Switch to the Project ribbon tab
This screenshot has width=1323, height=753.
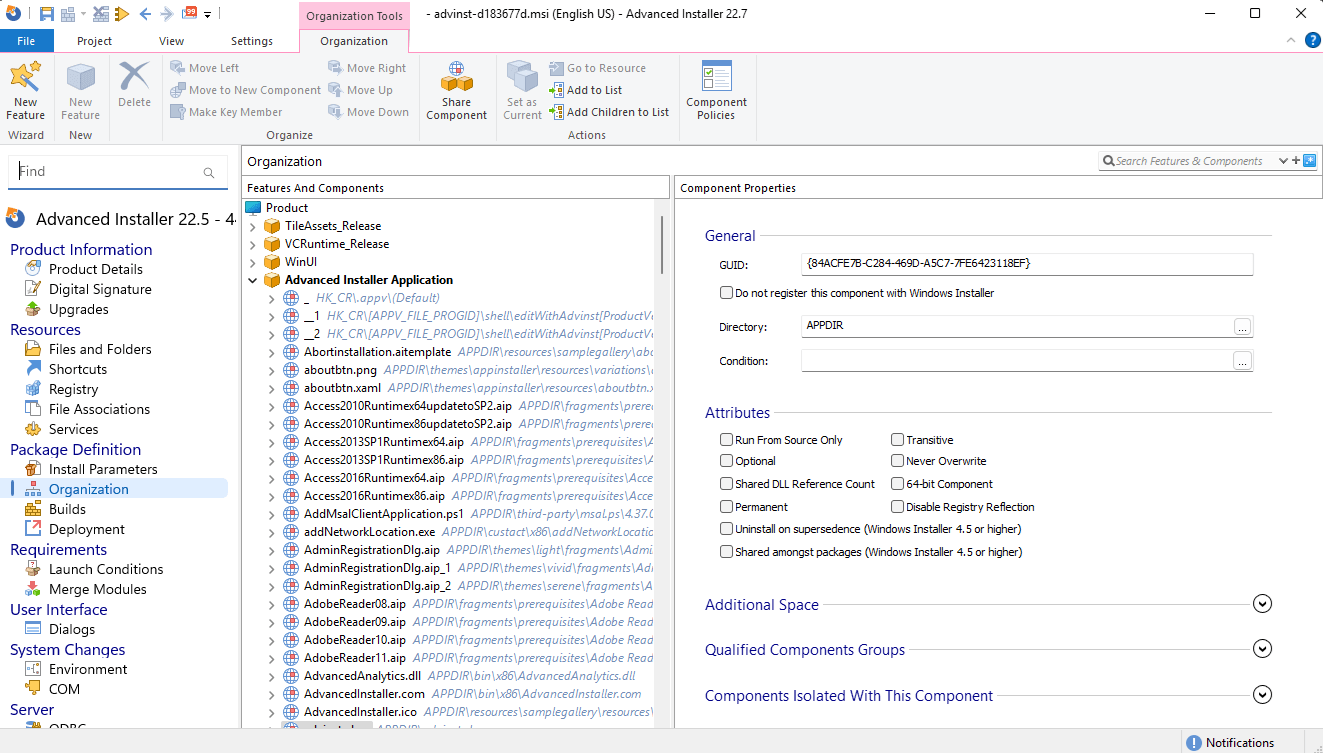(x=94, y=41)
